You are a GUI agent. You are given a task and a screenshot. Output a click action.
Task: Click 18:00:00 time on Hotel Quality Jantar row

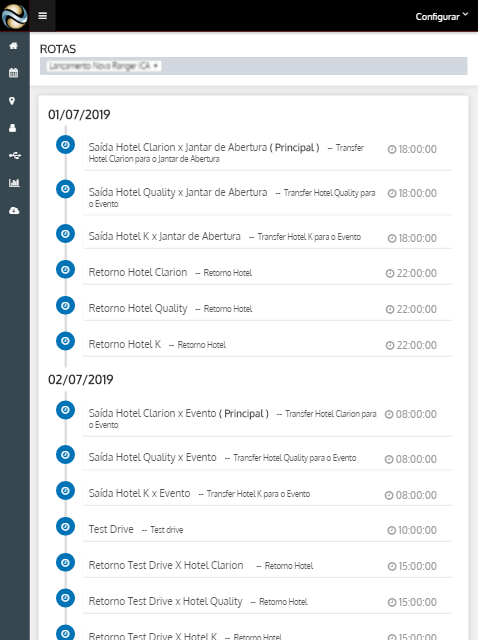pyautogui.click(x=412, y=193)
